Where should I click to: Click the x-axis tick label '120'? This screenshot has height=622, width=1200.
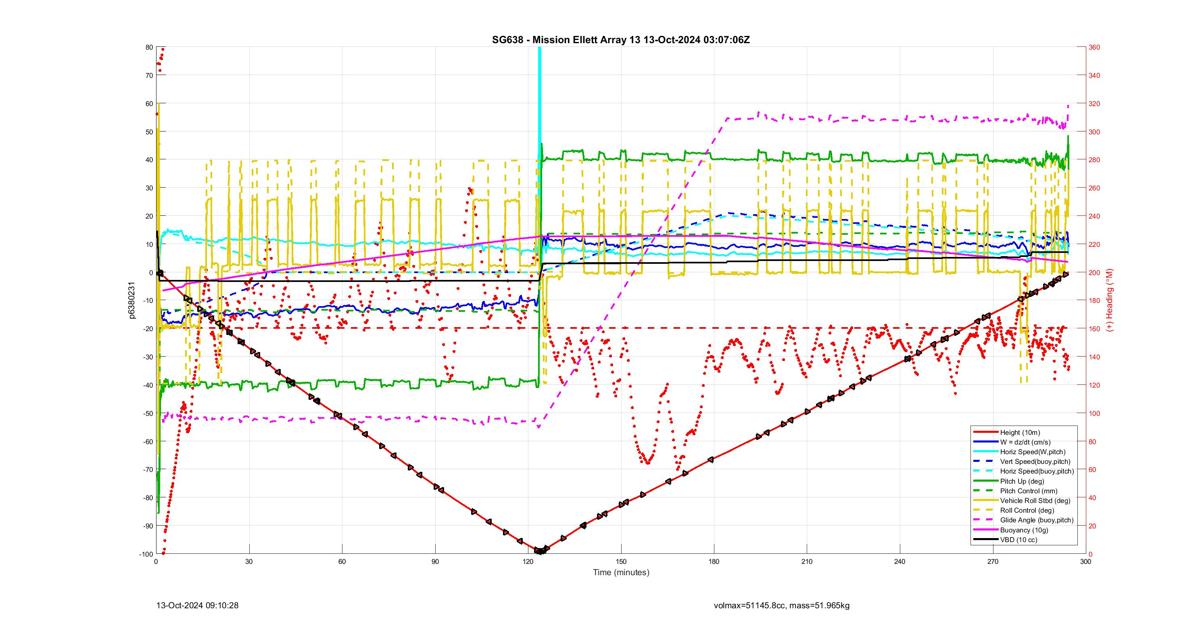point(528,562)
